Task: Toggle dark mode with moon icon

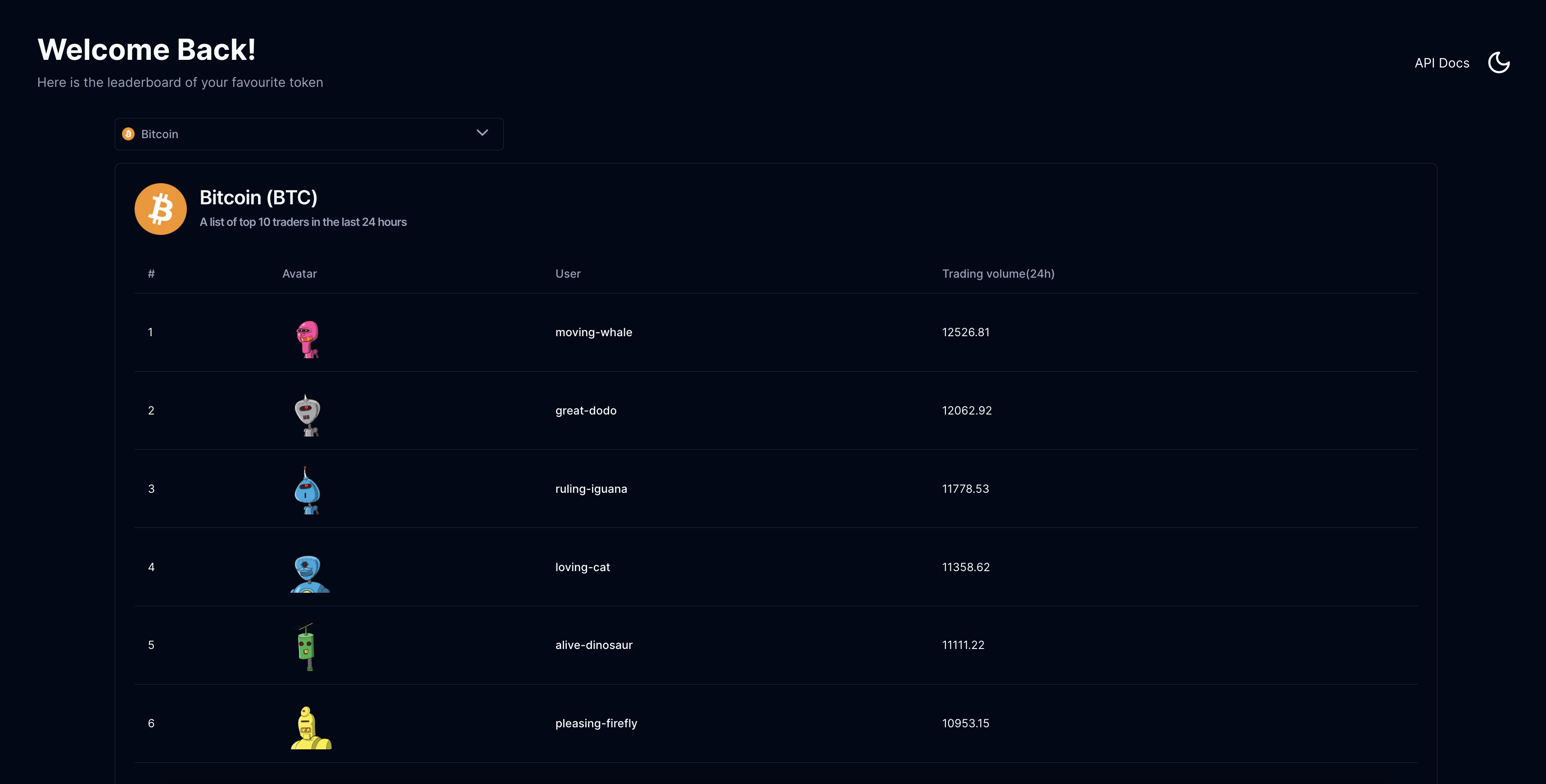Action: (x=1499, y=63)
